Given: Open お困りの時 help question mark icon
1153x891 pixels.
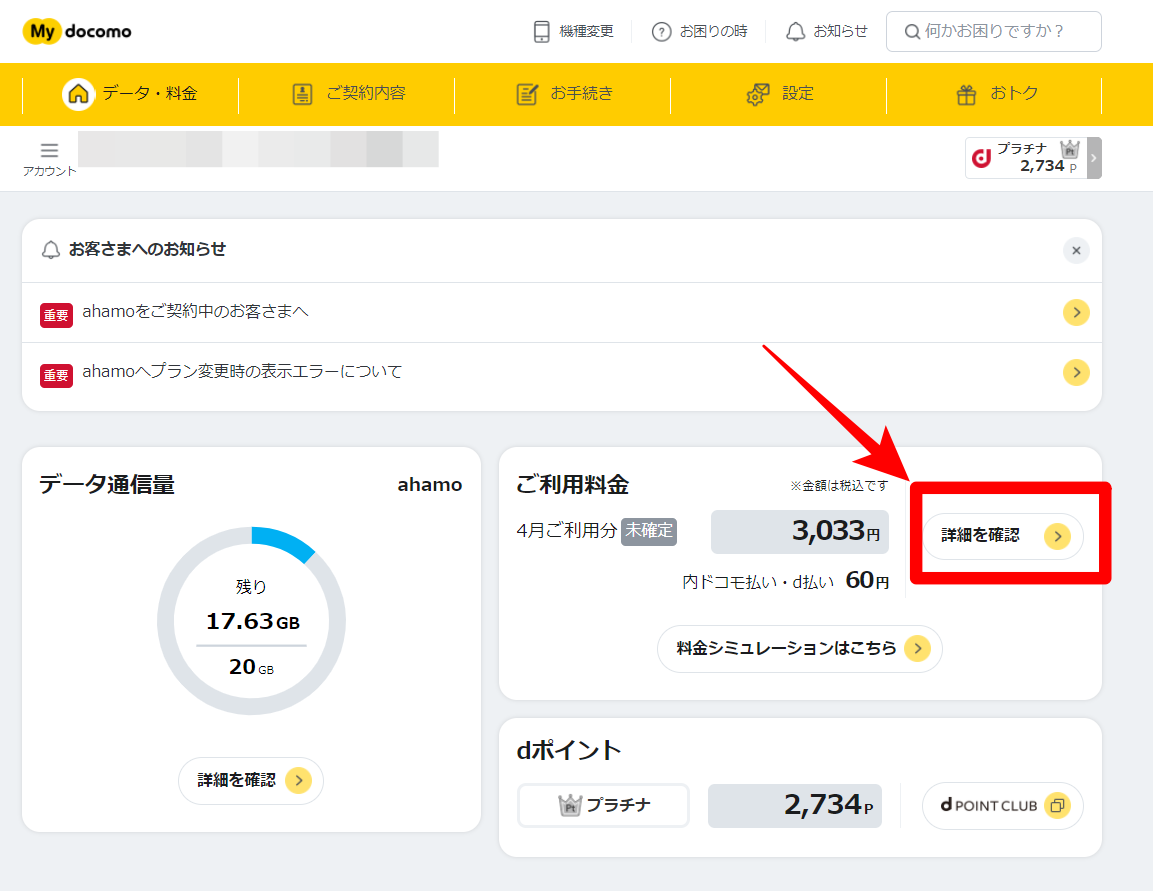Looking at the screenshot, I should click(661, 32).
